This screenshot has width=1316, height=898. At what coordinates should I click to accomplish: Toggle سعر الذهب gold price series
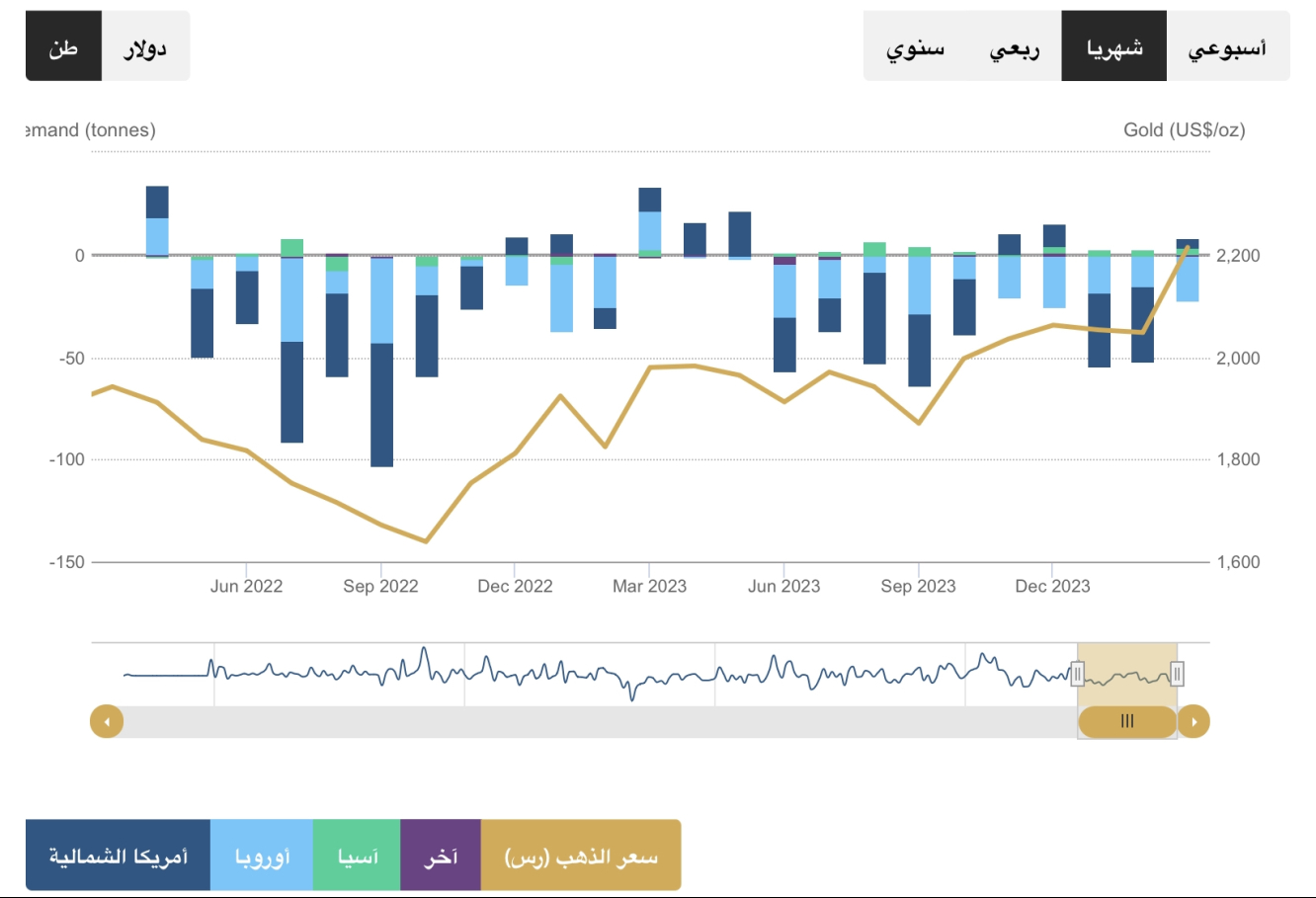pyautogui.click(x=581, y=856)
